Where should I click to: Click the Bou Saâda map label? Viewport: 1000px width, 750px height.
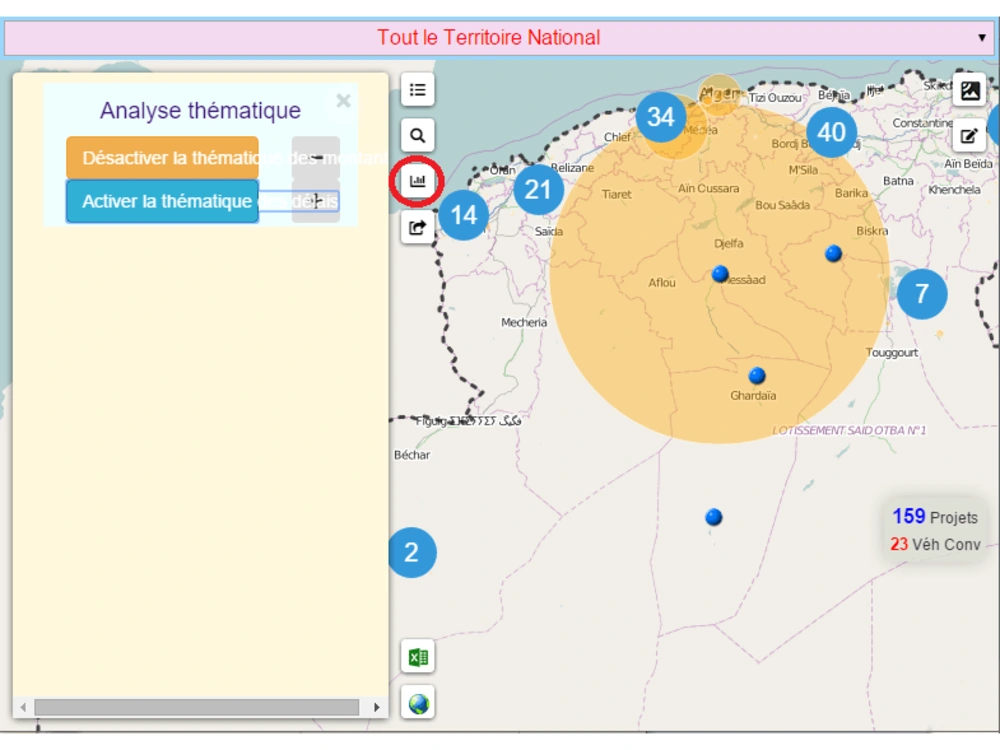point(783,205)
